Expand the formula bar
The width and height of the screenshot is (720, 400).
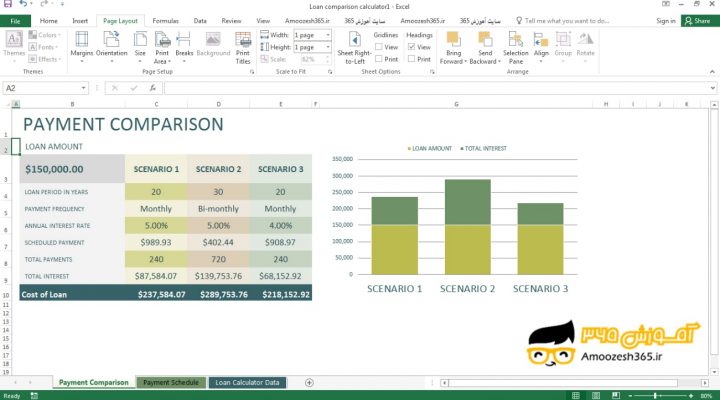[x=713, y=88]
